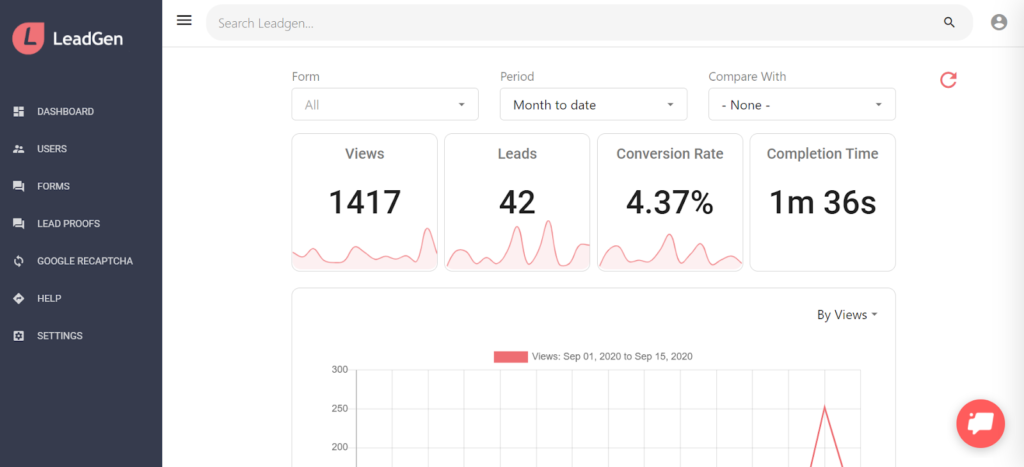Screen dimensions: 1024x467
Task: Click the Users sidebar icon
Action: [18, 149]
